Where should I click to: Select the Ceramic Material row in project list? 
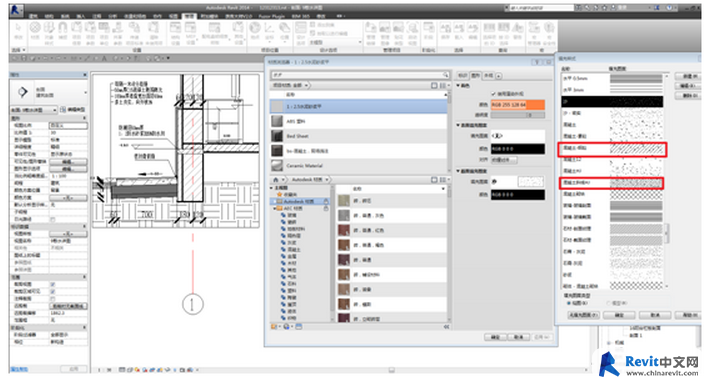358,166
